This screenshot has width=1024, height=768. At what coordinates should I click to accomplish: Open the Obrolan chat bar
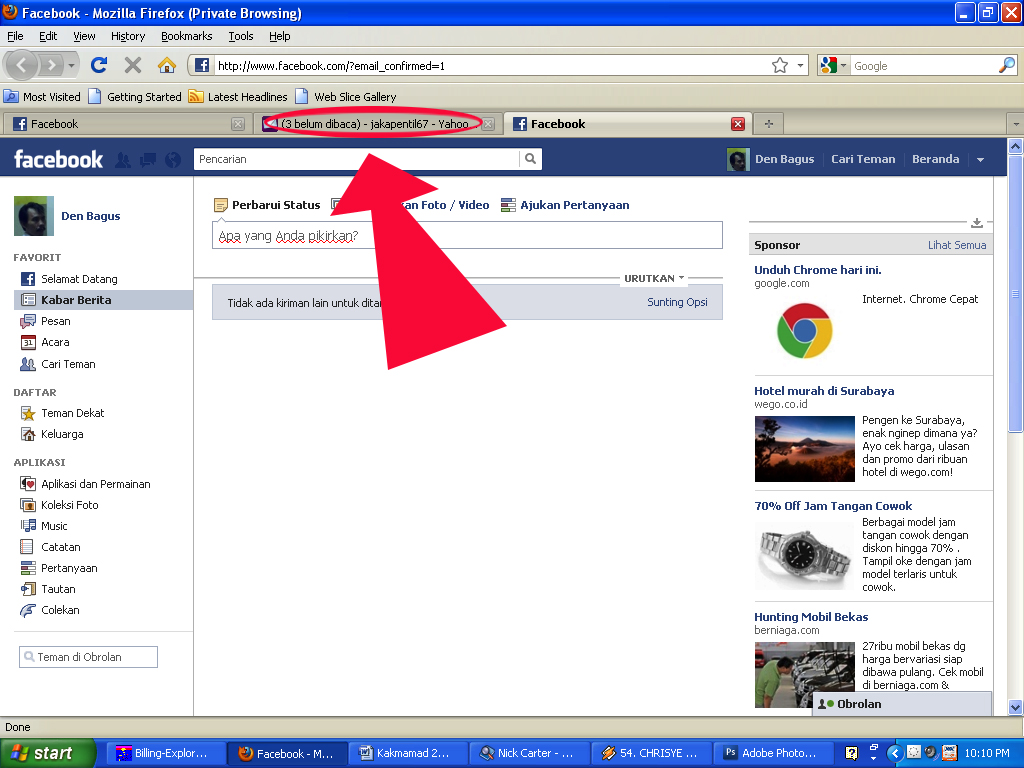click(902, 704)
